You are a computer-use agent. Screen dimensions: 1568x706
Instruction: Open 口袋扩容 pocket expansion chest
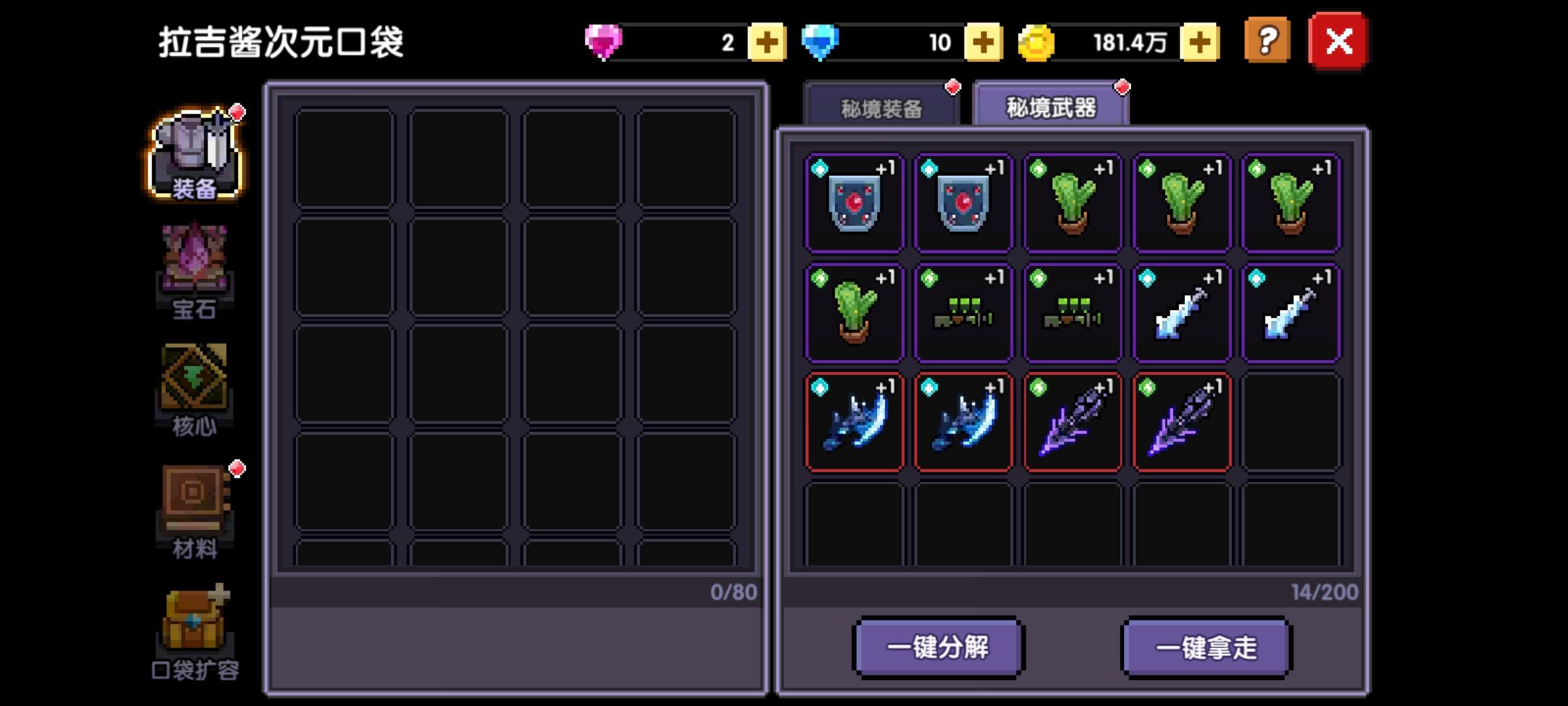[195, 631]
